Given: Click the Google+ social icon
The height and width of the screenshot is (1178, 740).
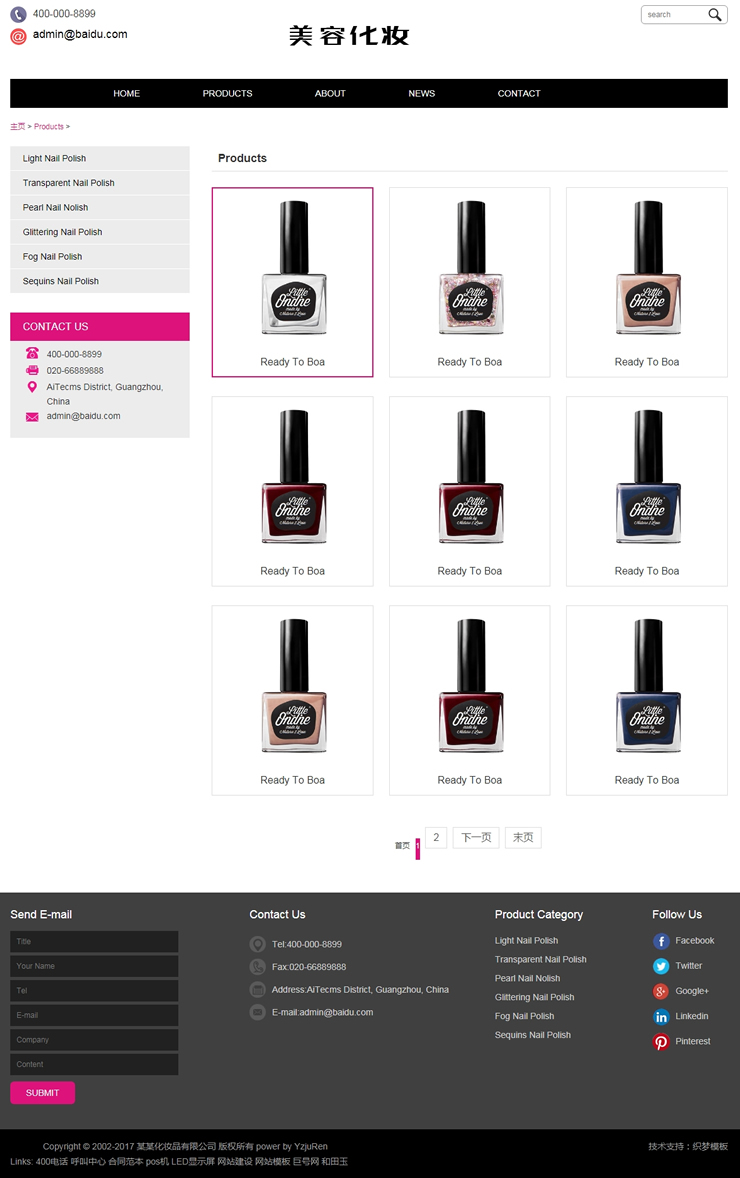Looking at the screenshot, I should pos(661,992).
